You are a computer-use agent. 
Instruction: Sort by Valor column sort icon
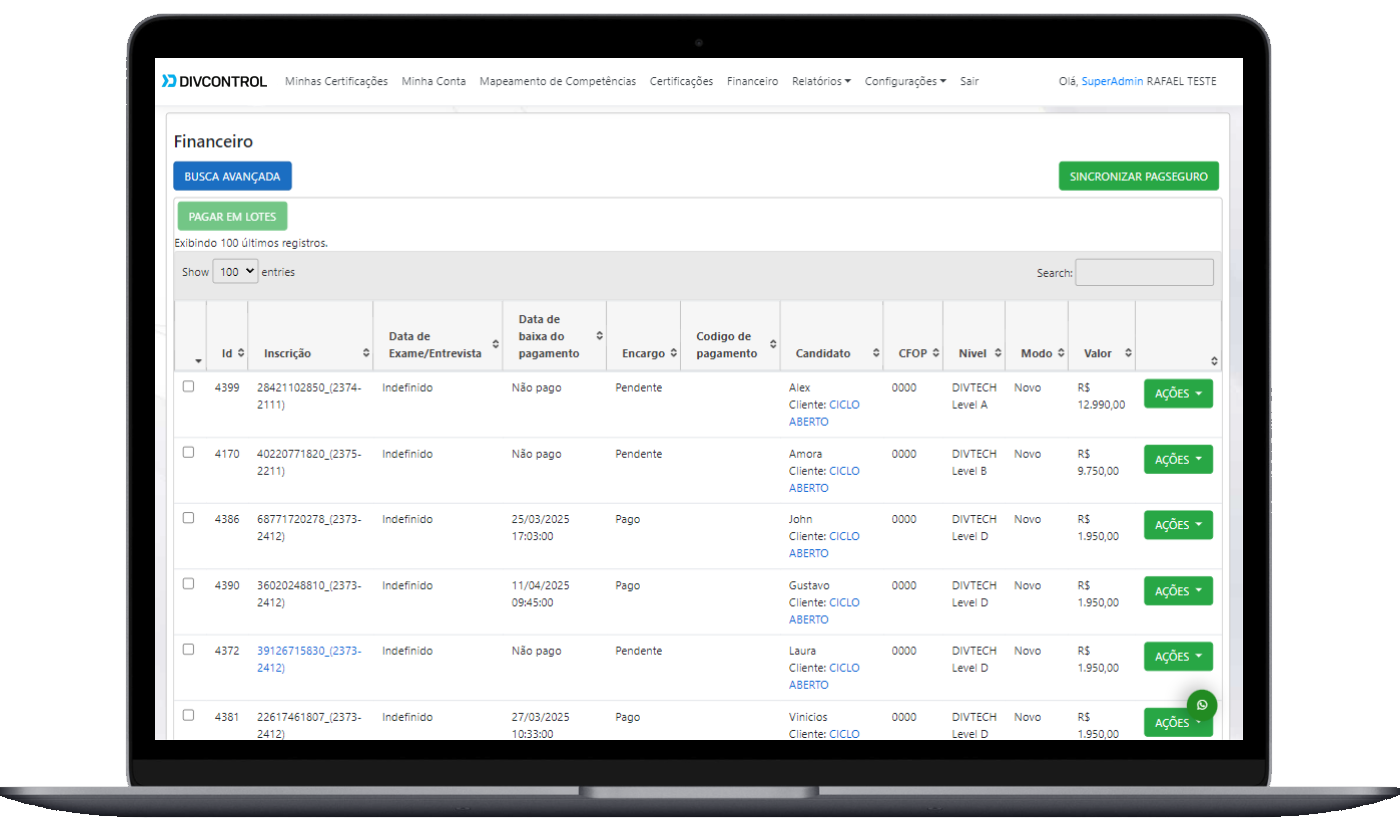click(x=1128, y=353)
